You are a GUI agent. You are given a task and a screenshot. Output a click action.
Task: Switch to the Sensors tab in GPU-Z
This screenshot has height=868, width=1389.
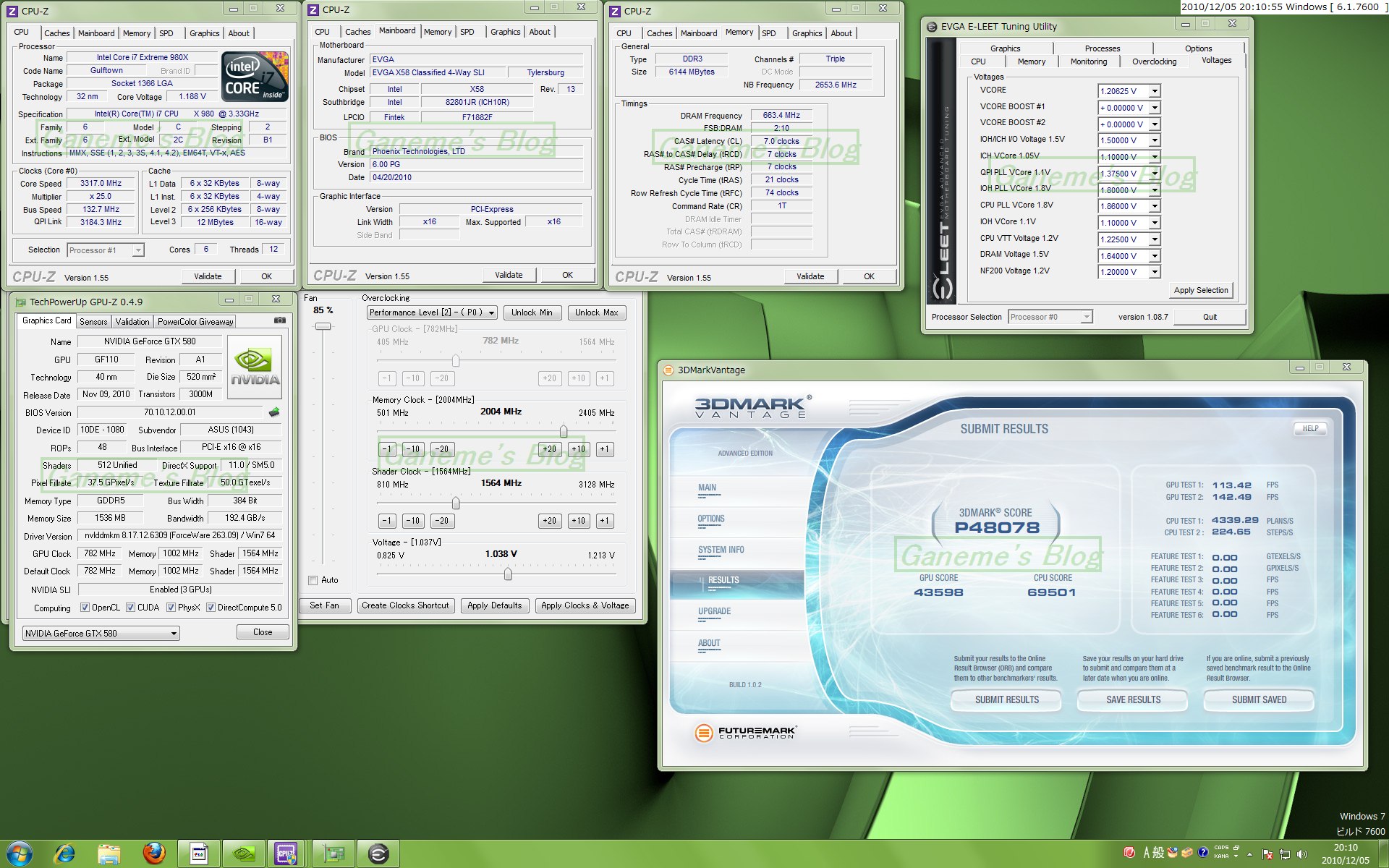pyautogui.click(x=93, y=322)
